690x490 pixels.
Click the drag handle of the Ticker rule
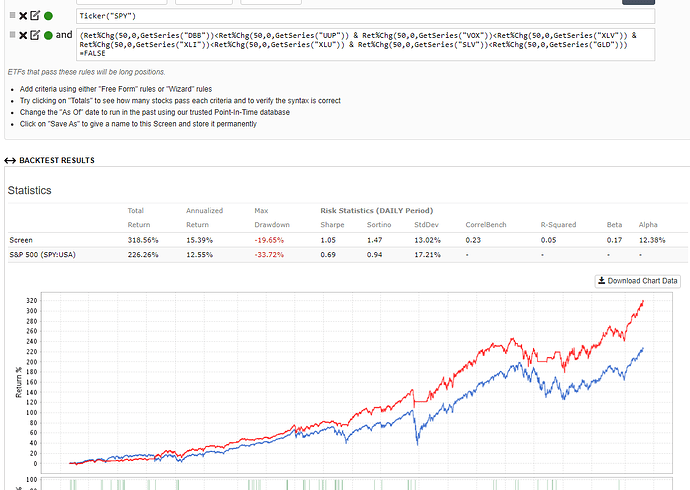[x=11, y=17]
